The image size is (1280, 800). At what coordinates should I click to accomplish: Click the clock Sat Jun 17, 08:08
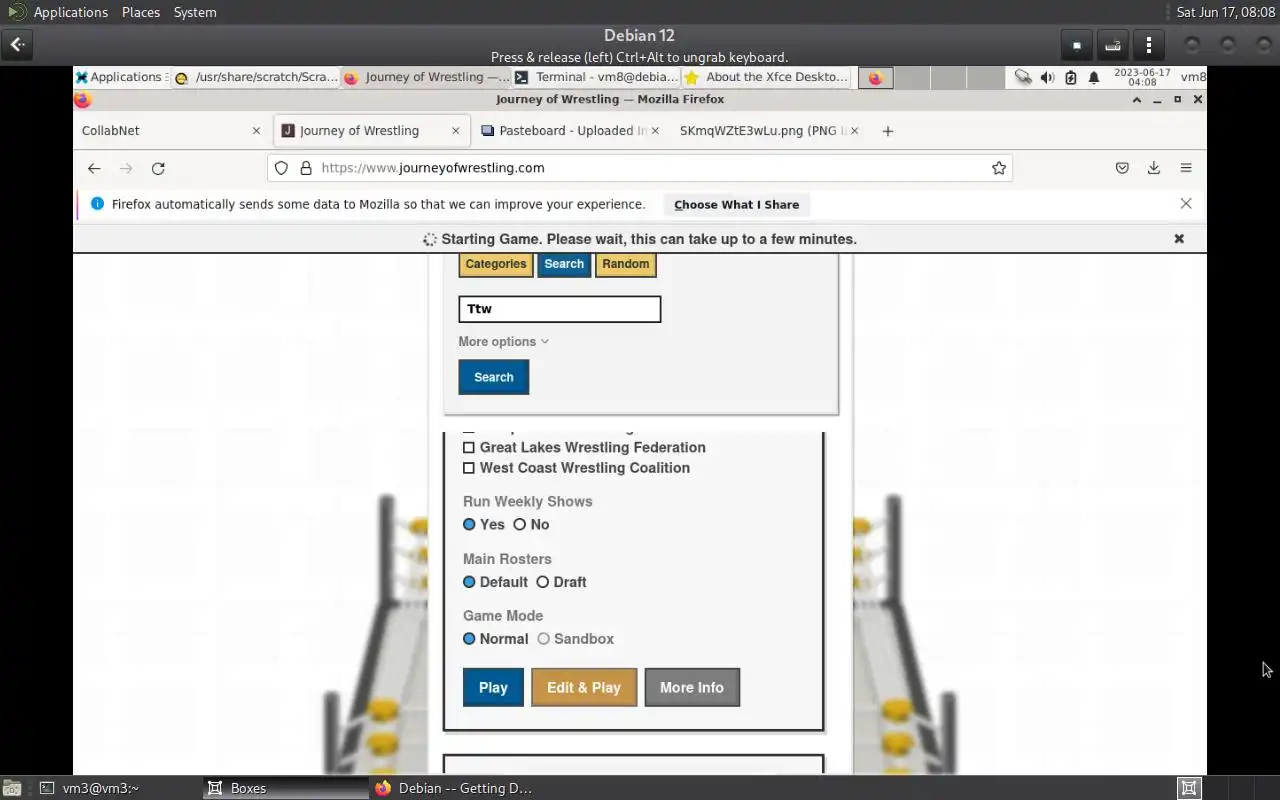click(x=1225, y=12)
